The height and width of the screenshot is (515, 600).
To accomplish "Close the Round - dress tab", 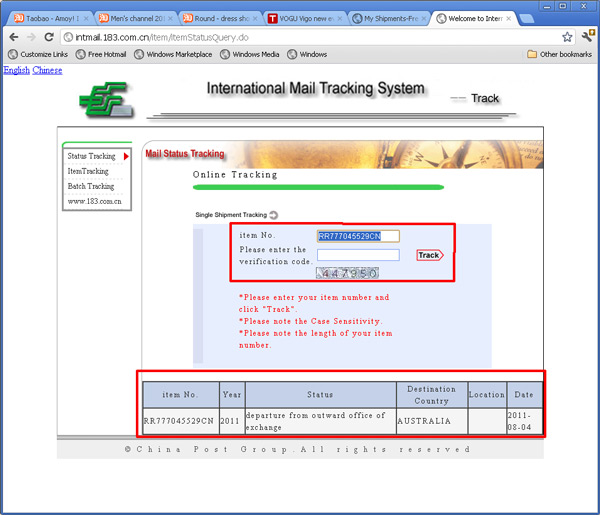I will [x=255, y=18].
